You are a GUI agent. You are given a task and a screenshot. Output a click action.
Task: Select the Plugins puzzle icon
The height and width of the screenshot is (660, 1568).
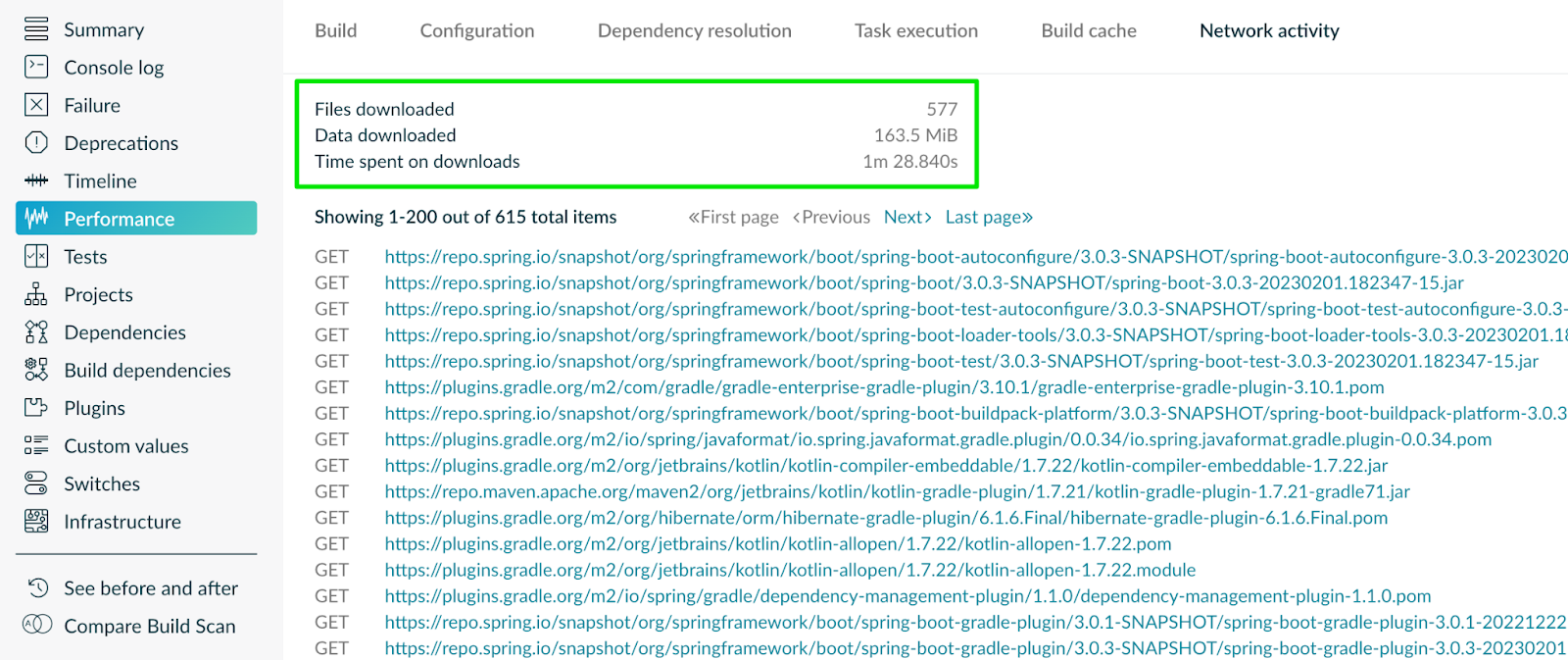(36, 408)
